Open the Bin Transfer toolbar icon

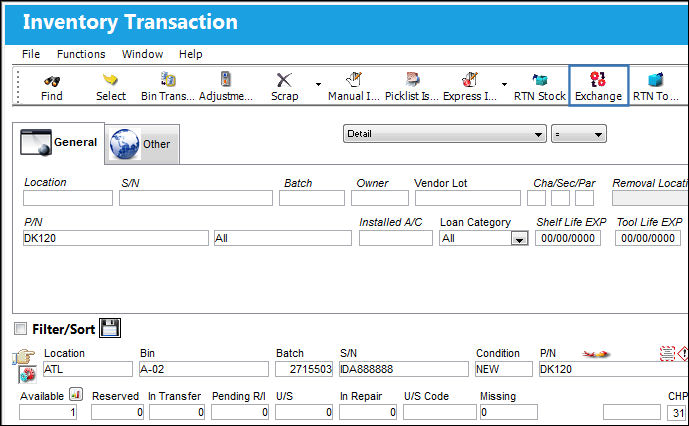click(168, 79)
